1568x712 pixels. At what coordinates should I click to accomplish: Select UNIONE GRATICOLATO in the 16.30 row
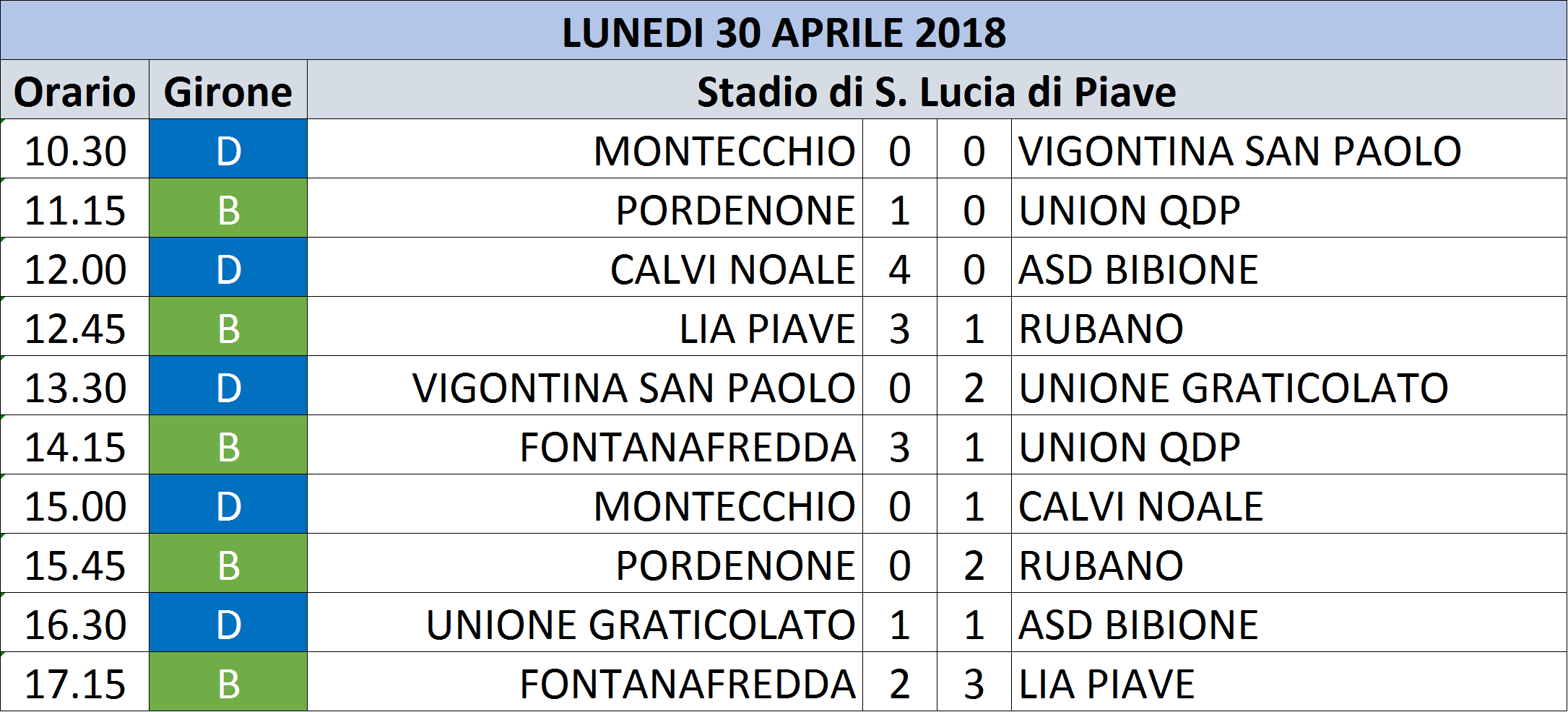tap(585, 622)
